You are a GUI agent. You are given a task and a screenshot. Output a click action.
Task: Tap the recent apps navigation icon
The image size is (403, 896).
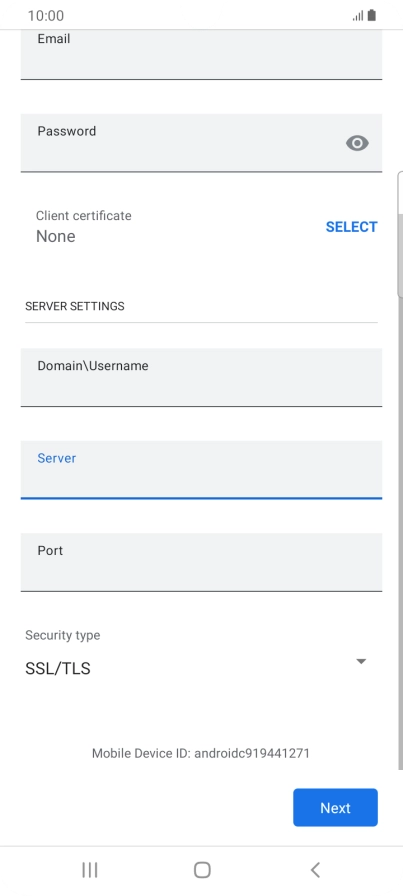point(90,870)
